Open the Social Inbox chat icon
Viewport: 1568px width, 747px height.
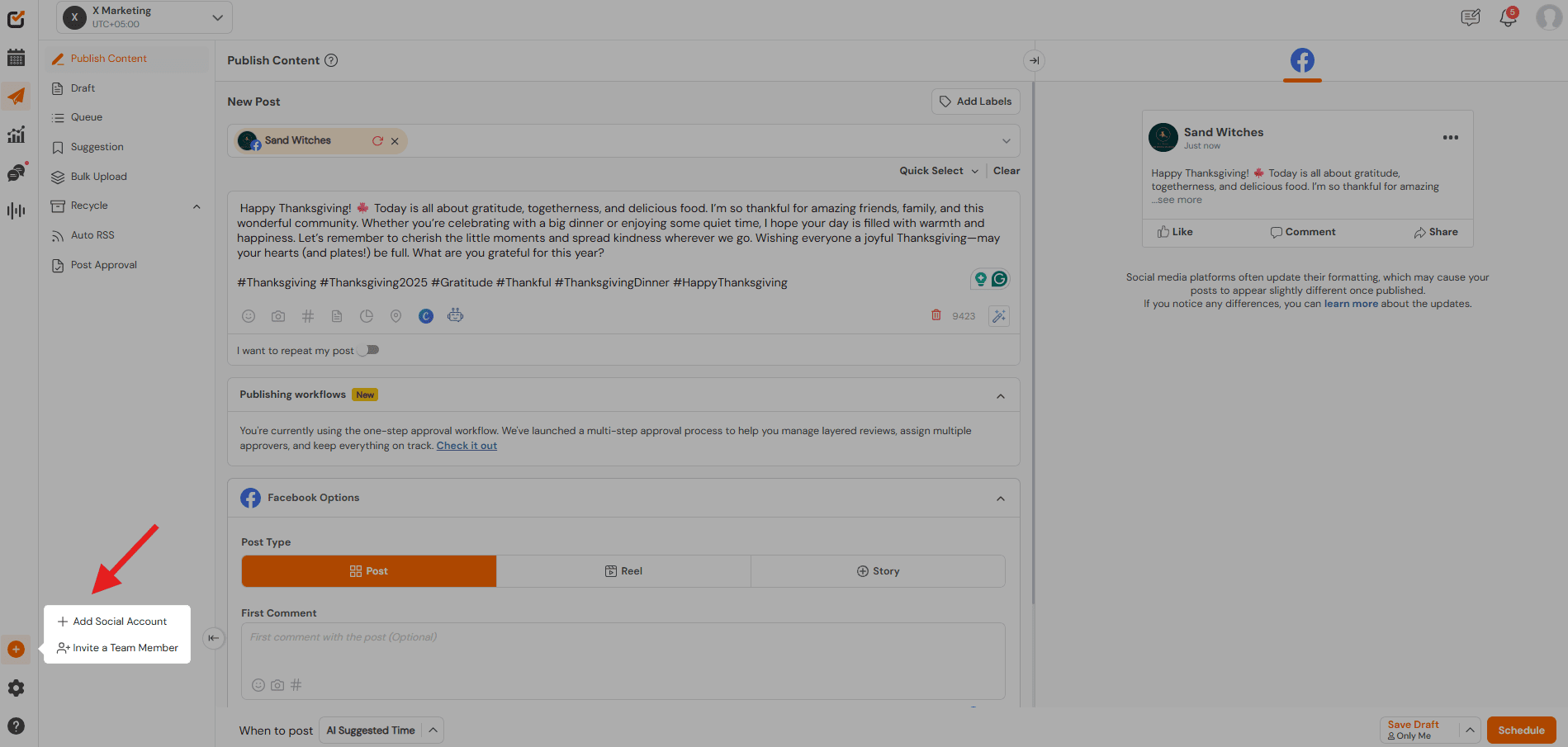(16, 173)
